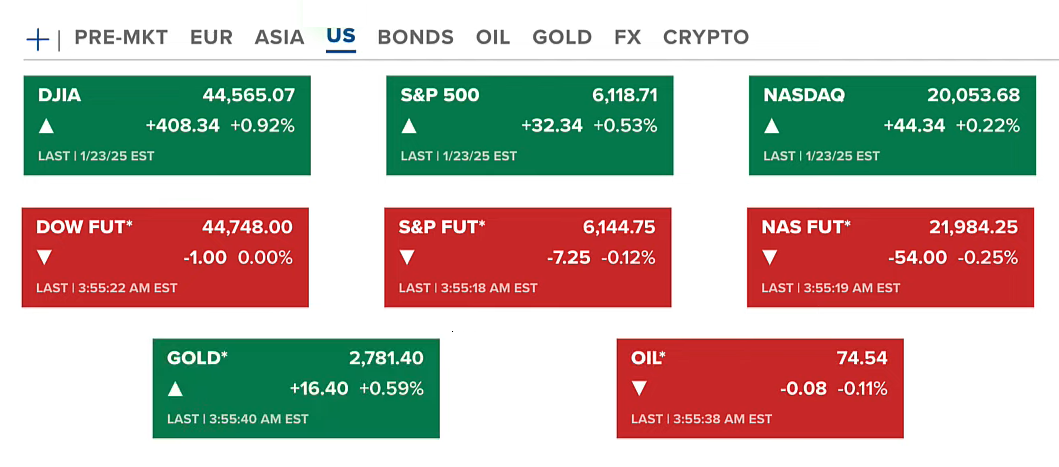This screenshot has width=1059, height=467.
Task: Click the NASDAQ up arrow icon
Action: (x=771, y=126)
